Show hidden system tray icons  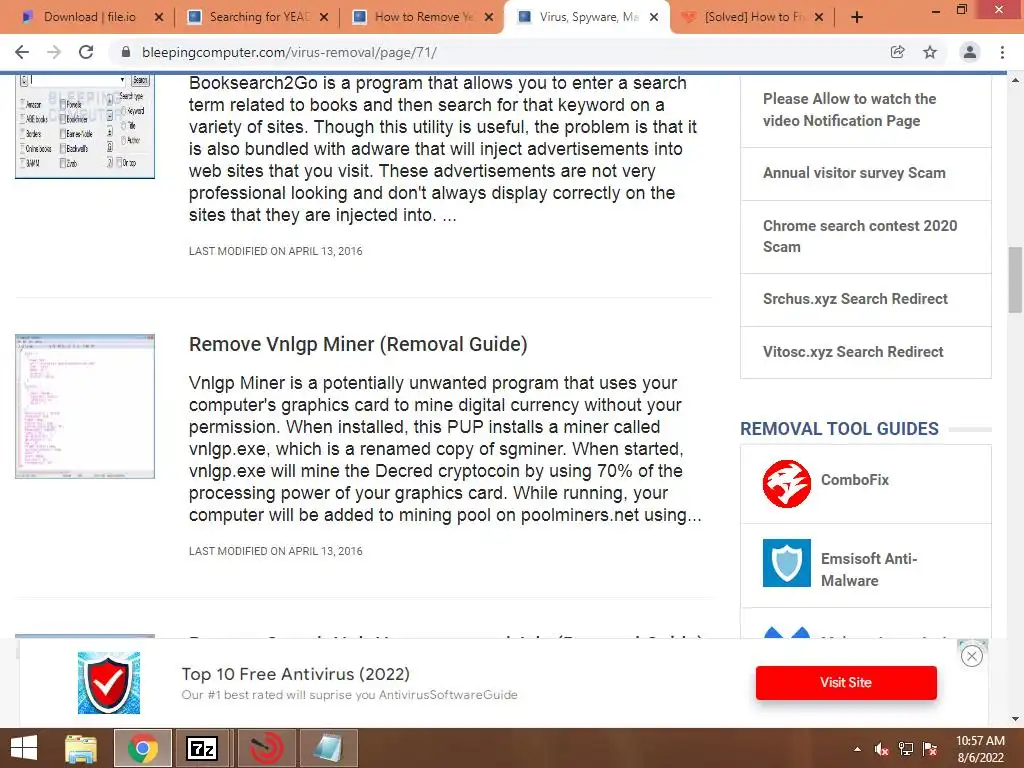click(x=857, y=749)
